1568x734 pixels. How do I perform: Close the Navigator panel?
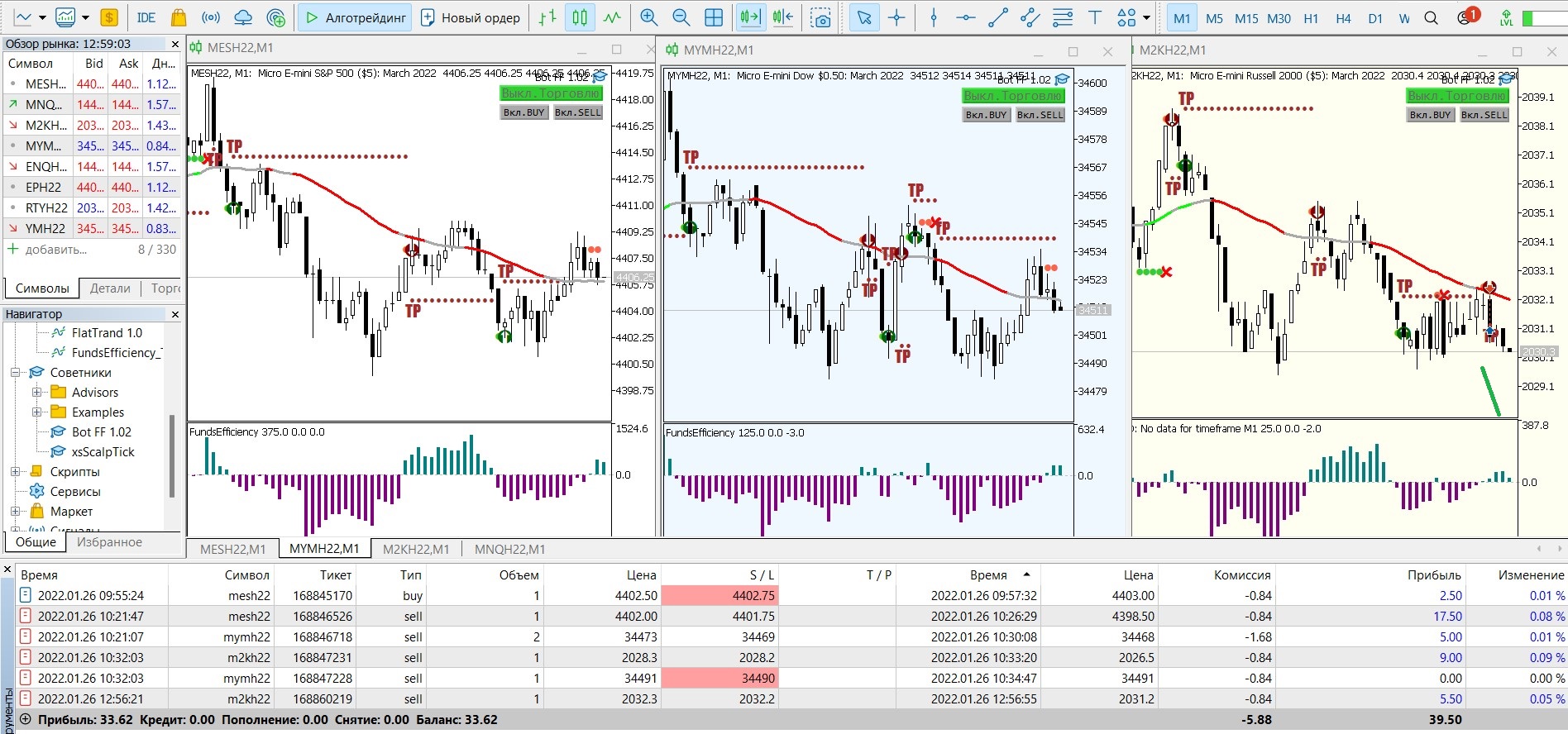coord(174,314)
